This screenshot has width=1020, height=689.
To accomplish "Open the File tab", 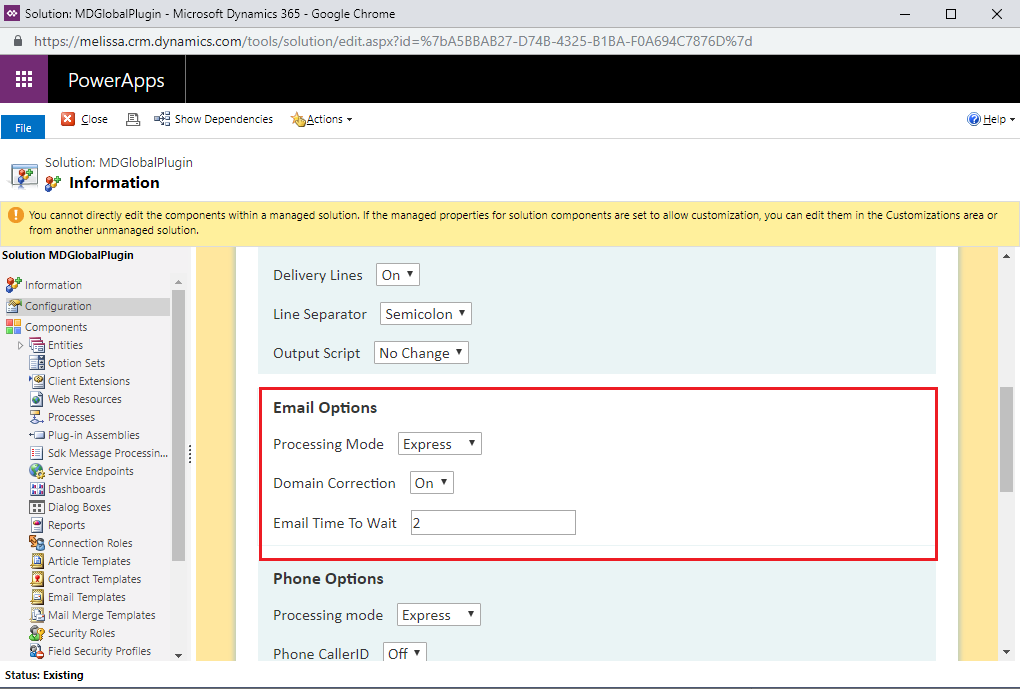I will click(x=23, y=128).
